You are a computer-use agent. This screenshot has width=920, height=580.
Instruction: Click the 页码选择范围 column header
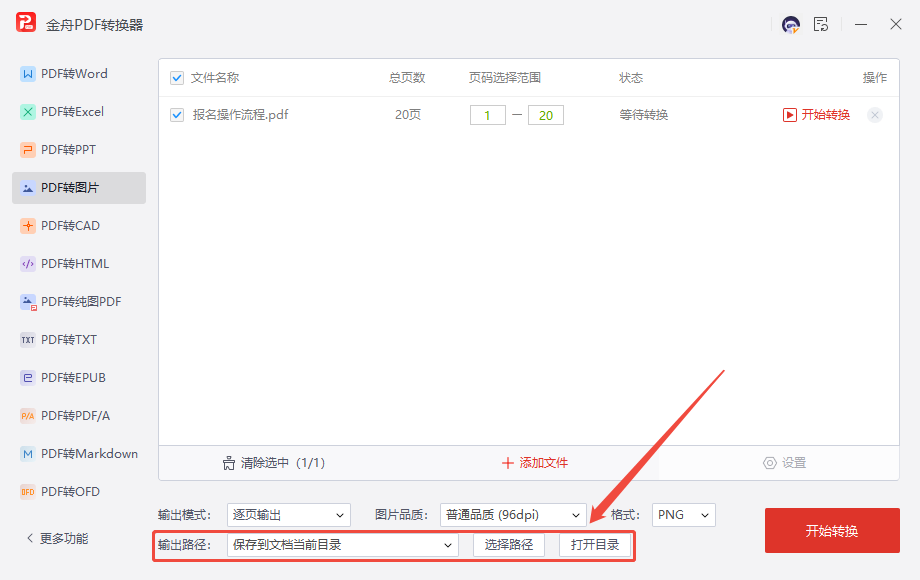505,78
